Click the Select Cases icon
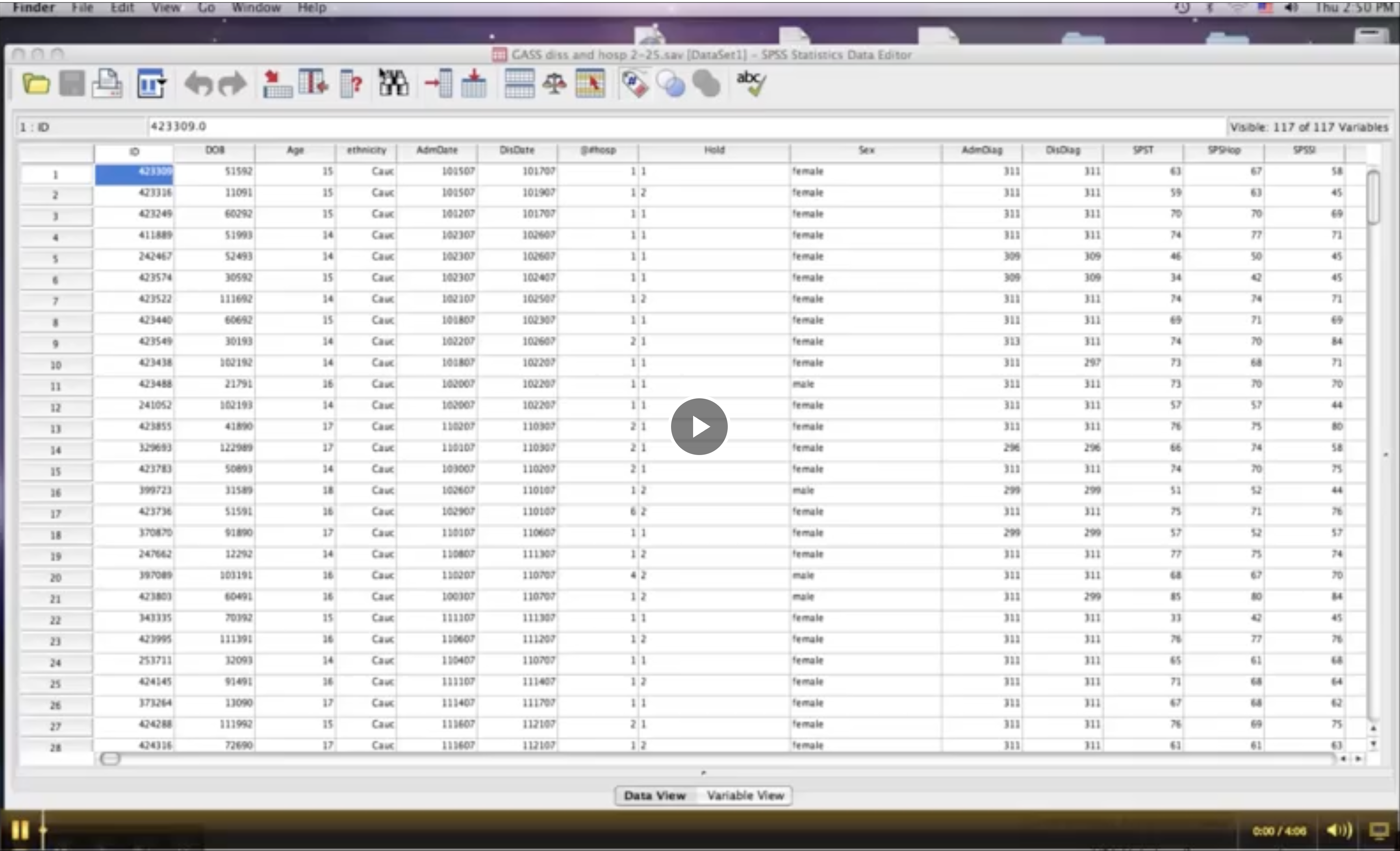 [590, 84]
